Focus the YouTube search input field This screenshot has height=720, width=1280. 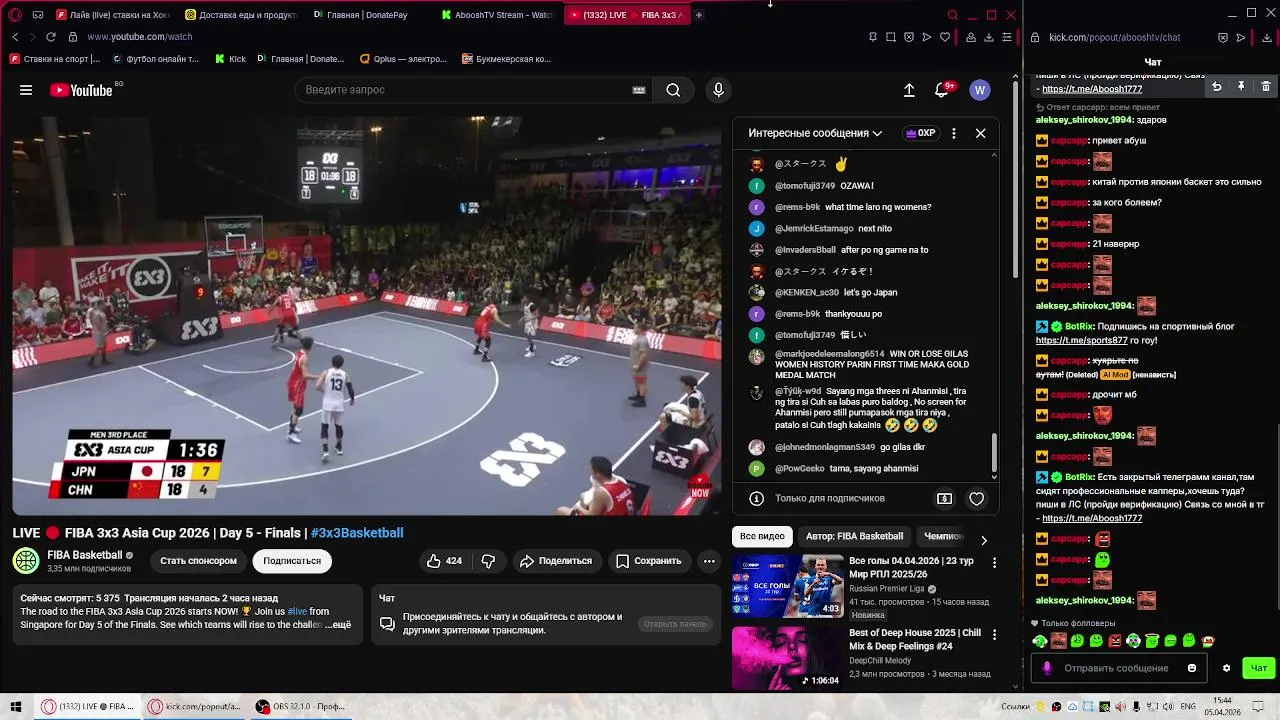point(465,90)
